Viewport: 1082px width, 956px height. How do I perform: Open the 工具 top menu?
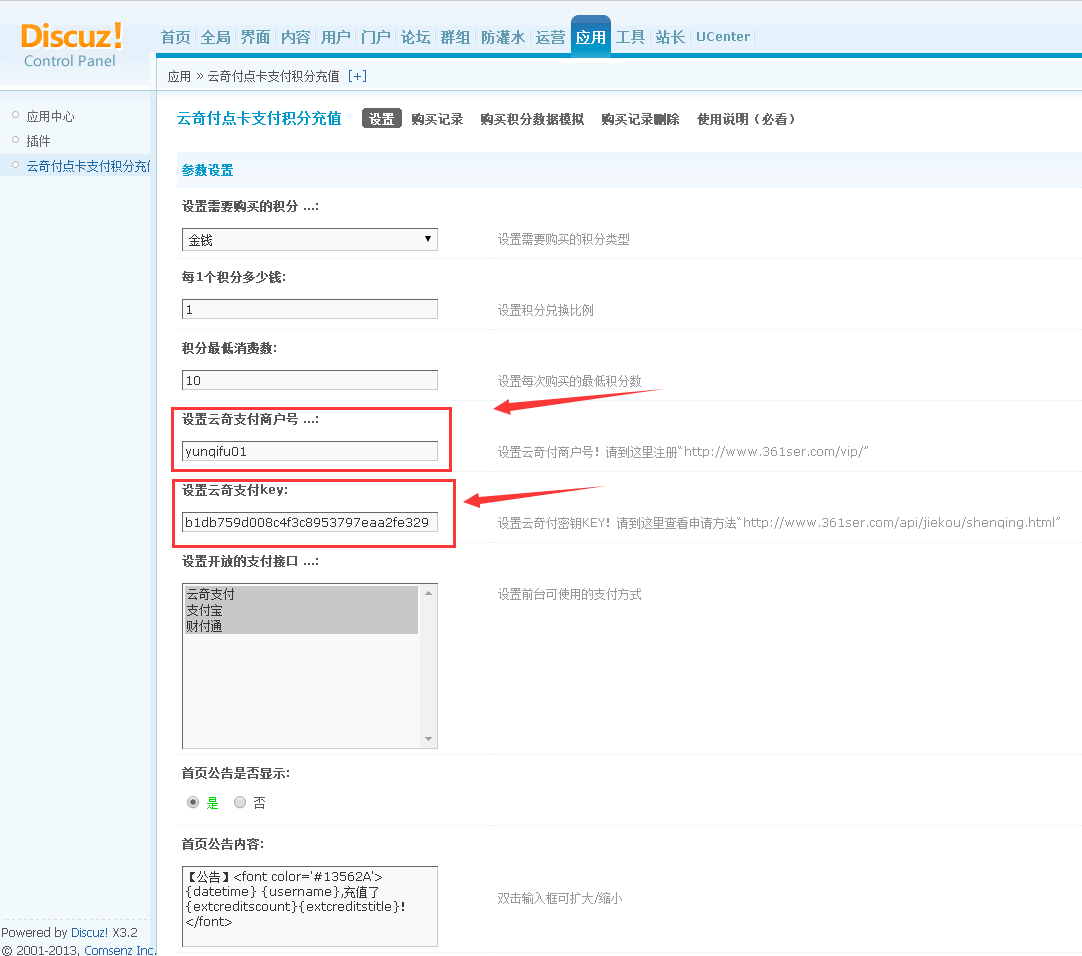630,37
